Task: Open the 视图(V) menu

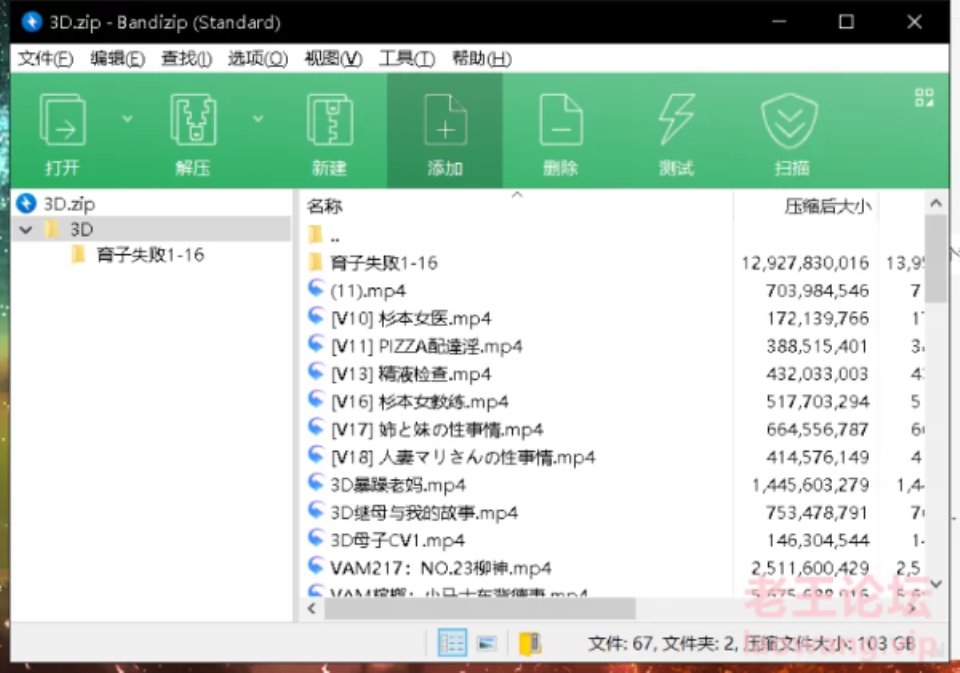Action: point(333,59)
